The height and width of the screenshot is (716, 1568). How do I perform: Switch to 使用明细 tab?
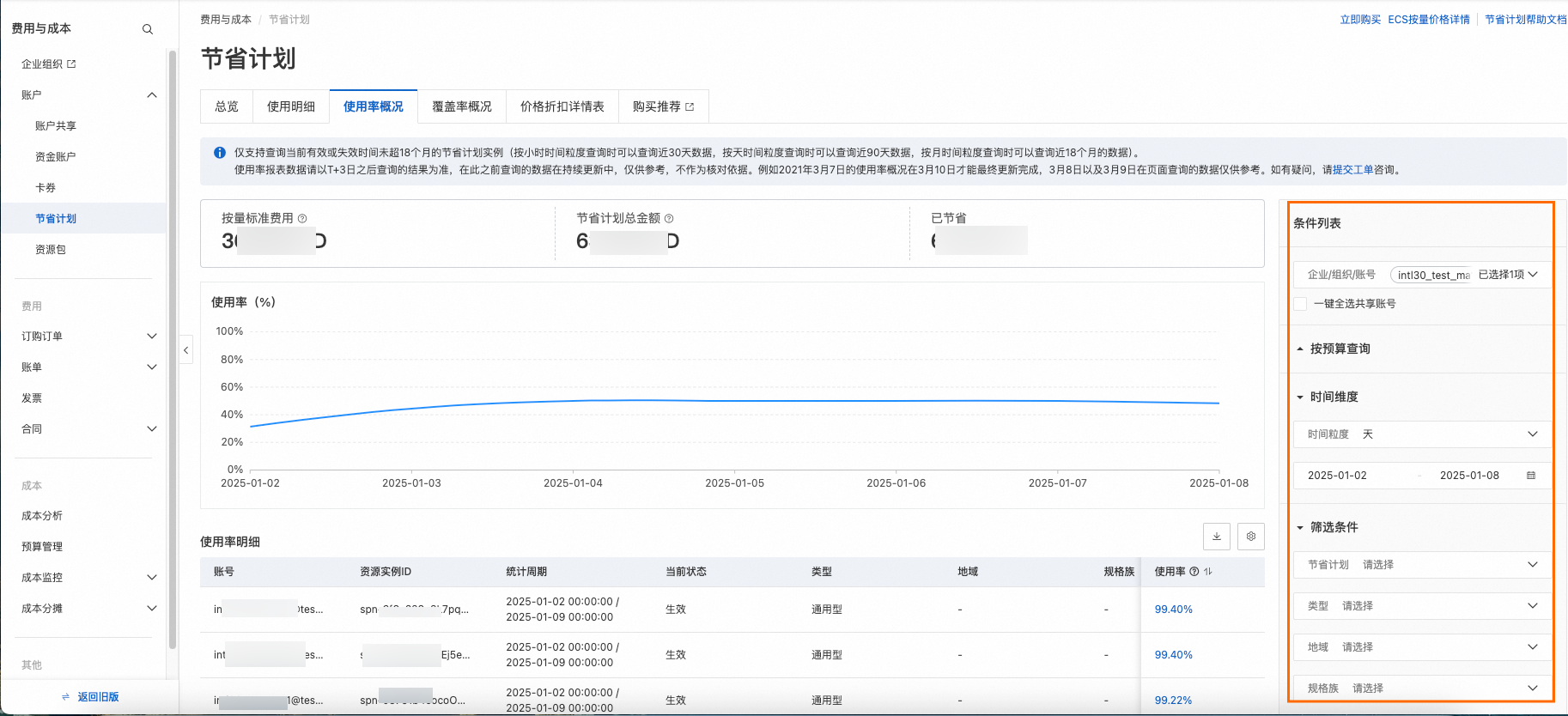[x=291, y=106]
